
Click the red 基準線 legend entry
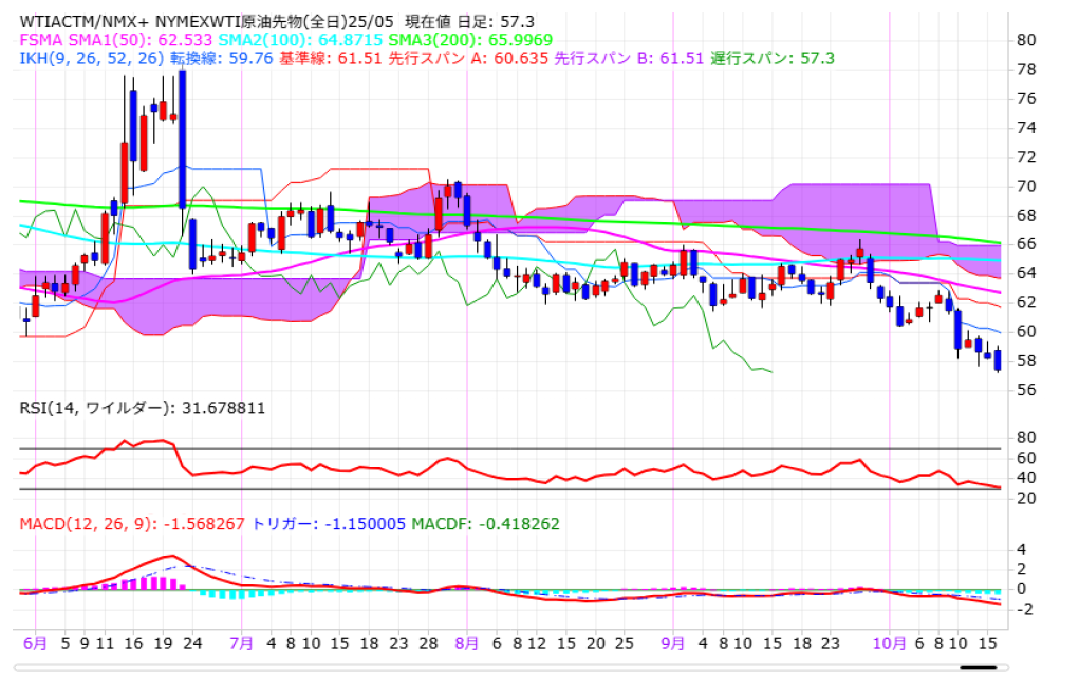[339, 59]
